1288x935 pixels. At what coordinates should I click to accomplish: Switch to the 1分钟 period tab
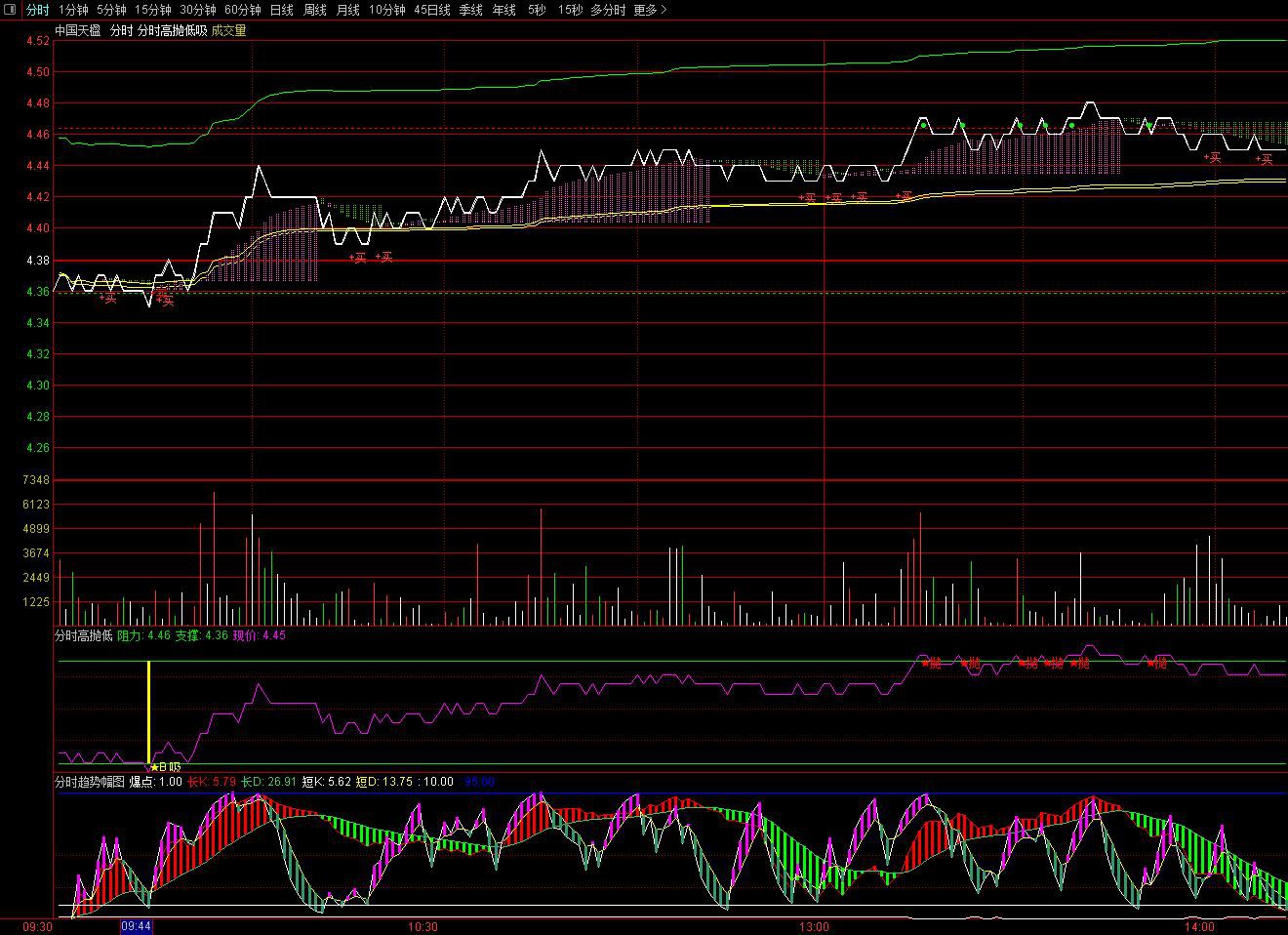point(72,10)
